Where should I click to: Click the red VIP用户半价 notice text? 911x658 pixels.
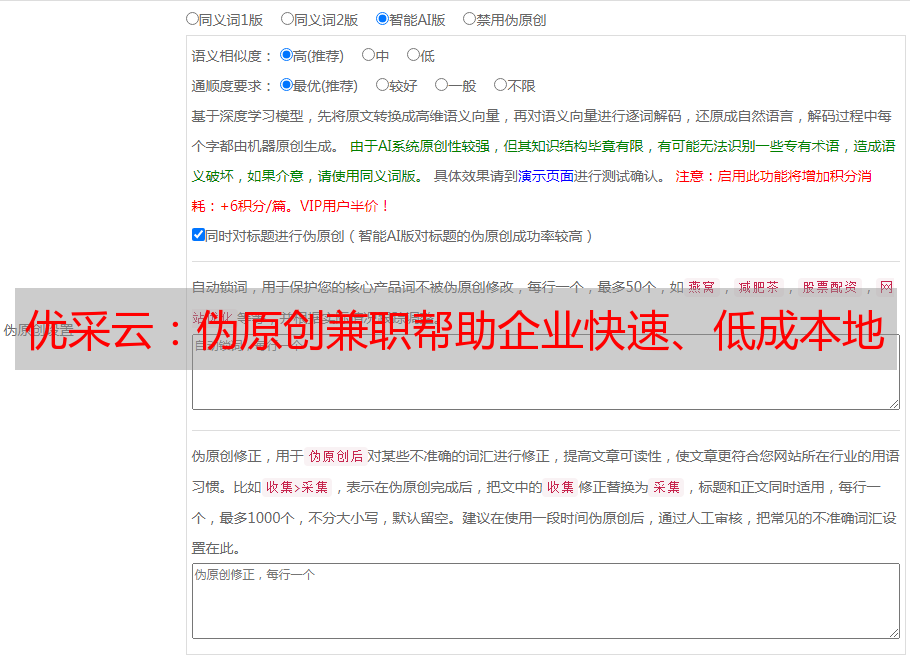(344, 206)
